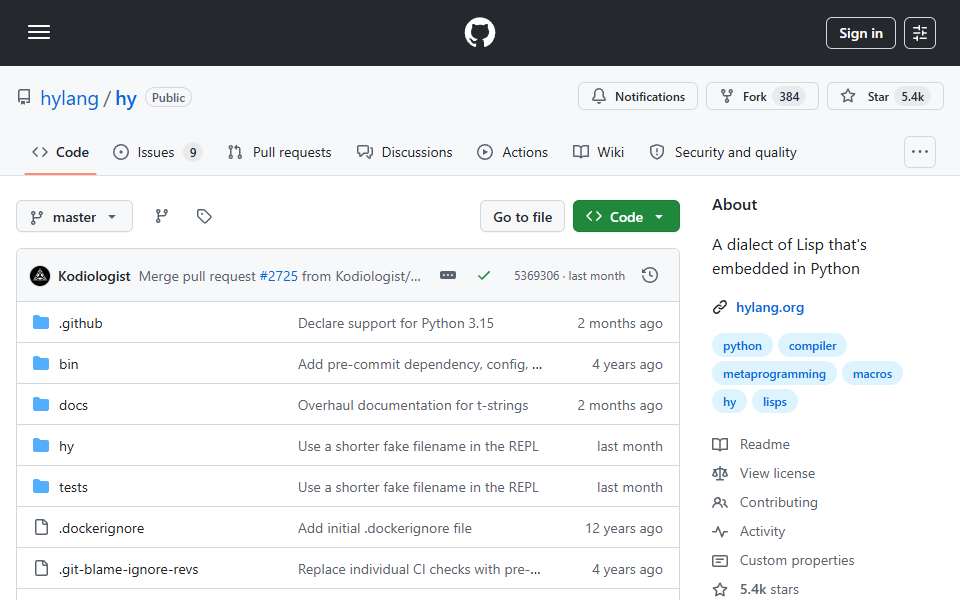Go to the GitHub home logo
The height and width of the screenshot is (600, 960).
[479, 32]
